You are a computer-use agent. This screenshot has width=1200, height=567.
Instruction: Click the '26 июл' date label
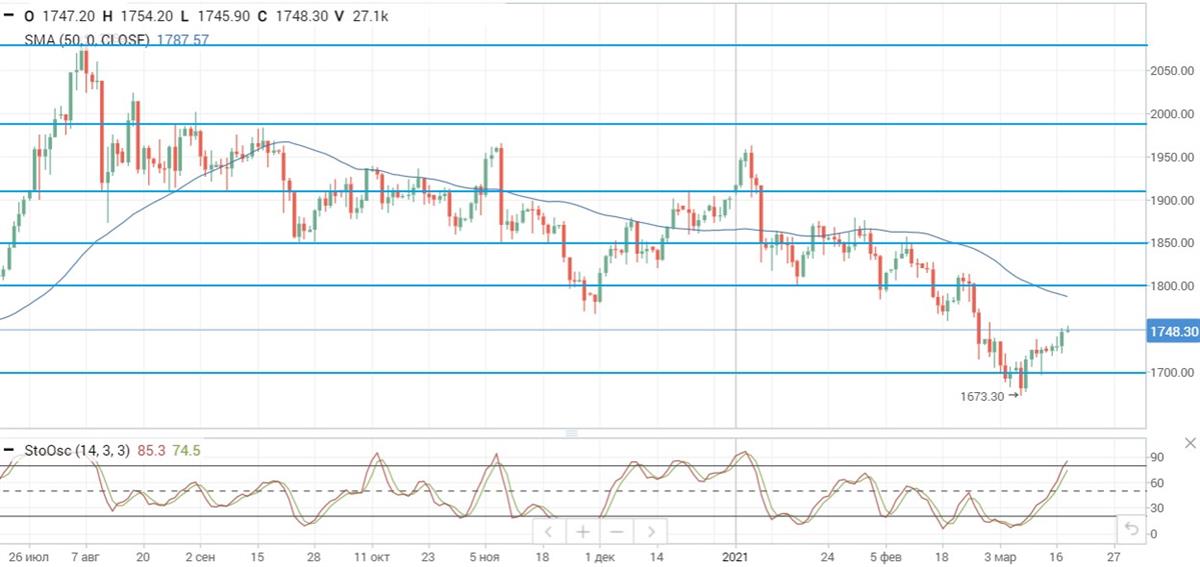point(29,555)
